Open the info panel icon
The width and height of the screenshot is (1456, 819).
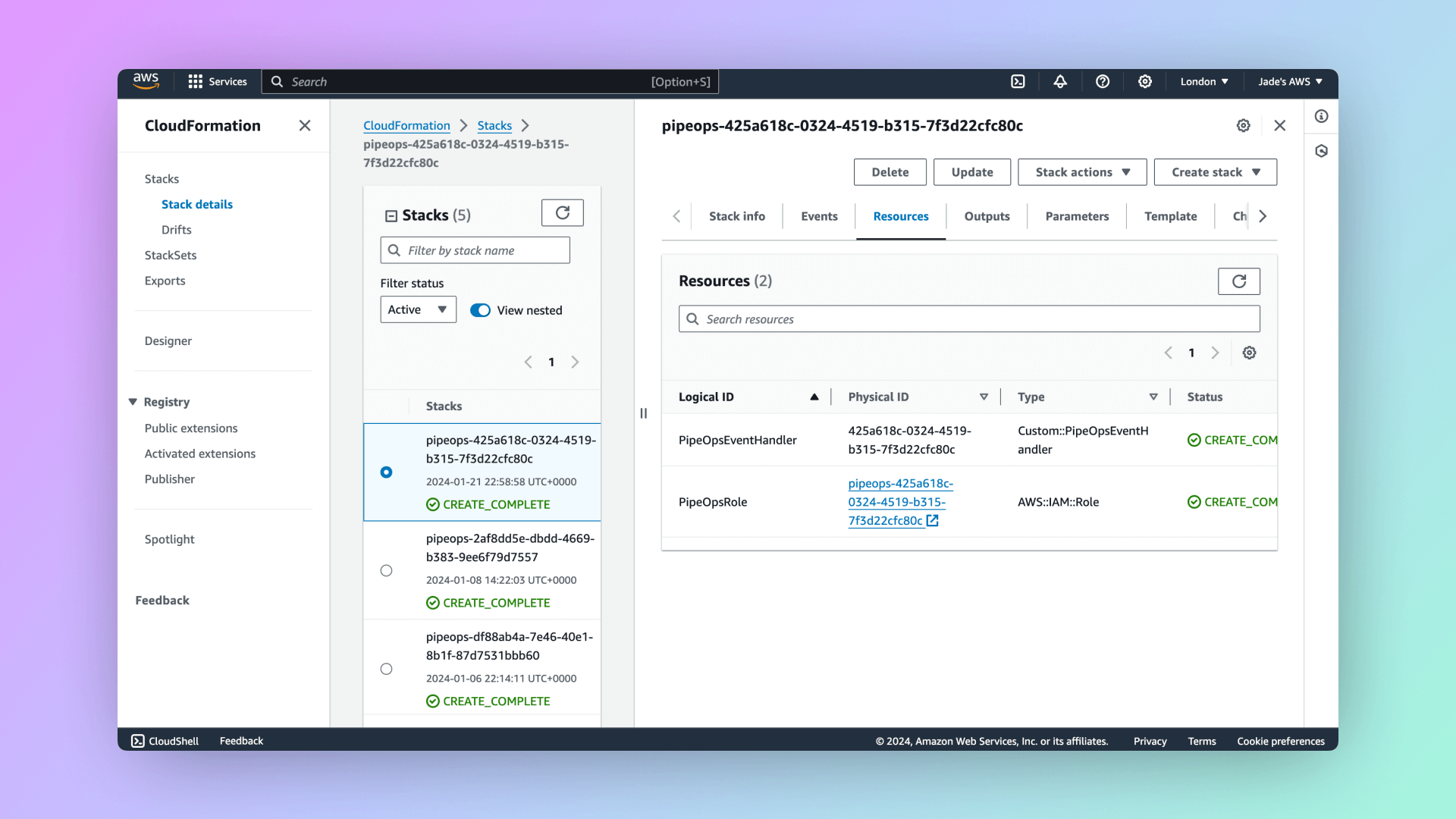coord(1322,116)
